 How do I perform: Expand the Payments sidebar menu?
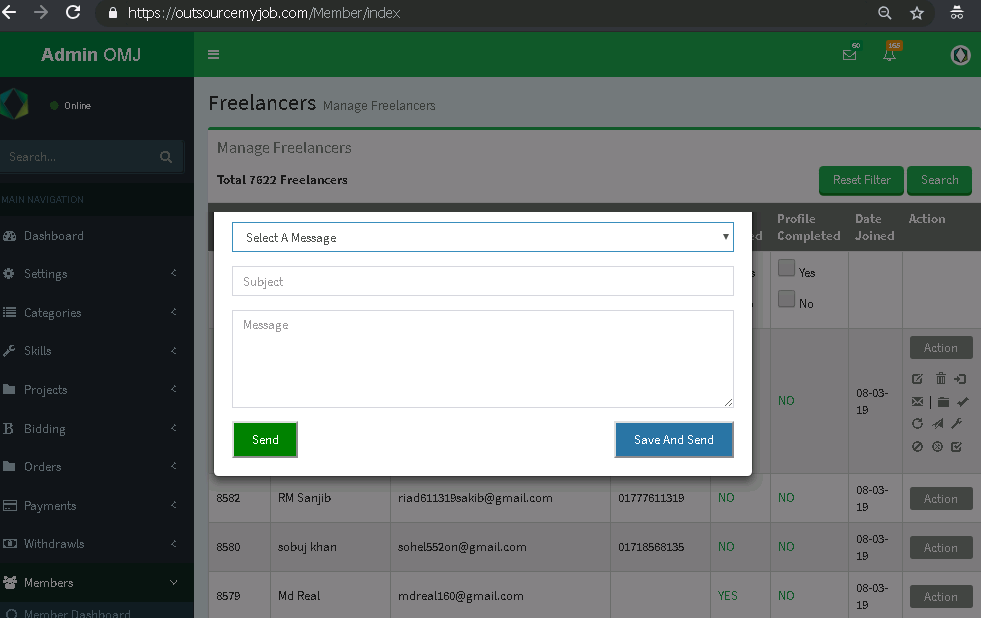(90, 506)
